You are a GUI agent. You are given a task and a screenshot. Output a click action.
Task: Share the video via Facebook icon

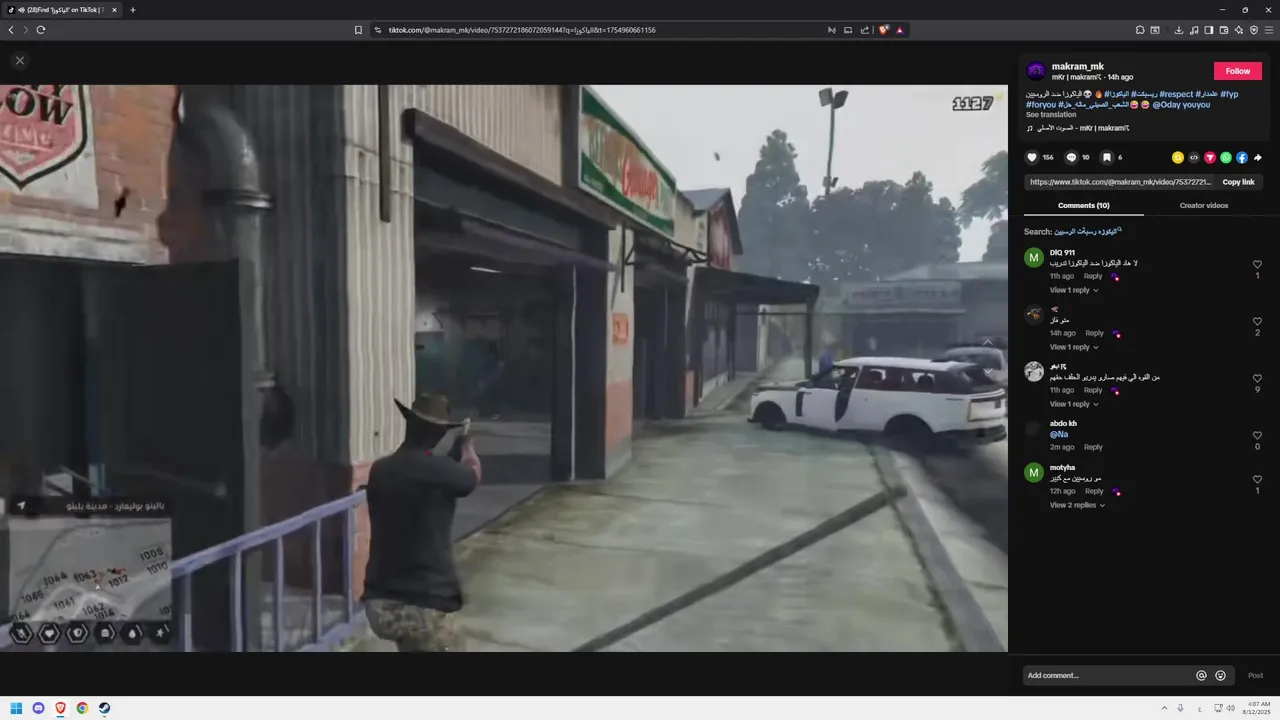click(x=1242, y=157)
